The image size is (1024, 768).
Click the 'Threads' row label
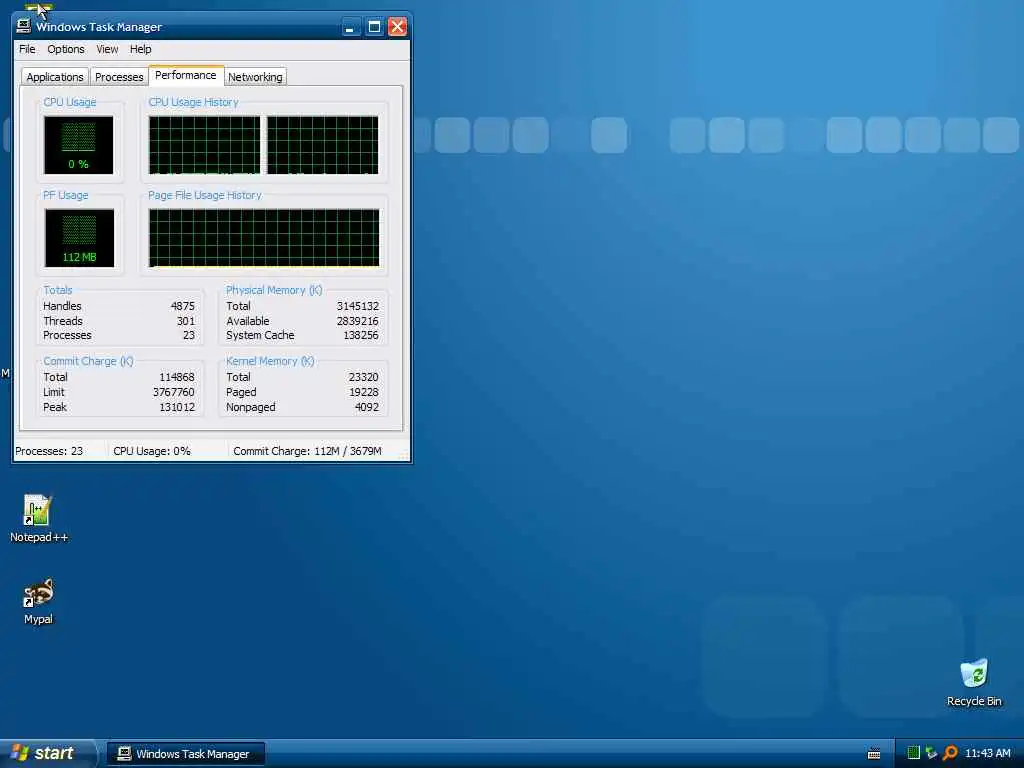(x=63, y=321)
